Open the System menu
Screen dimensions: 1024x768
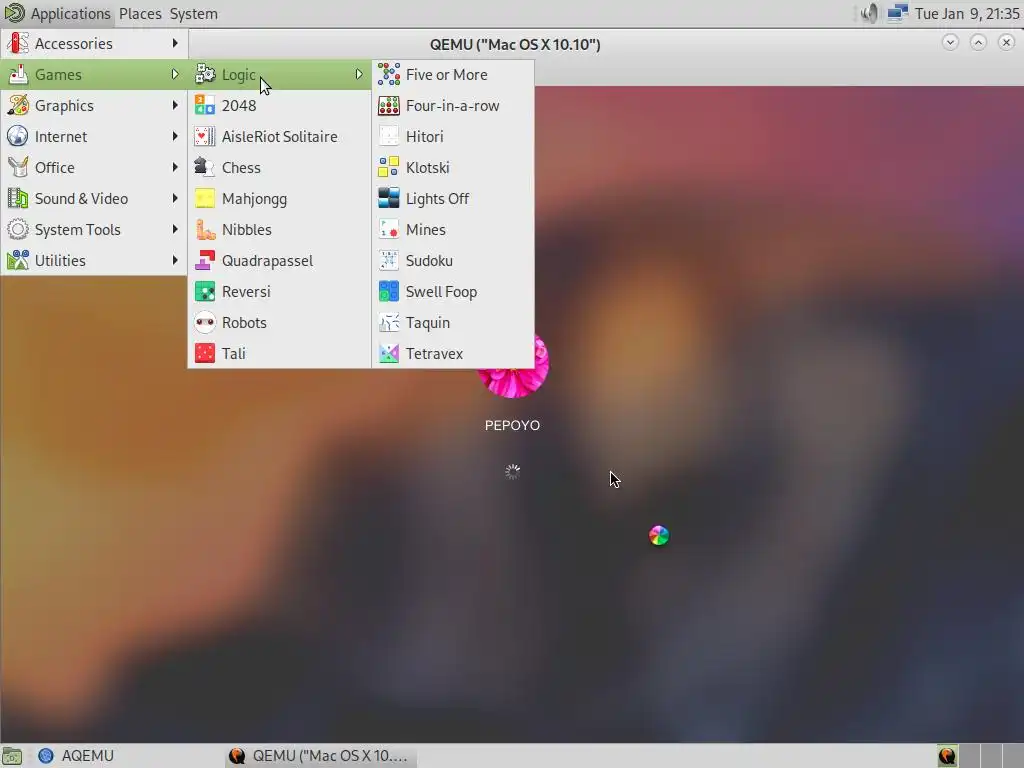pyautogui.click(x=193, y=14)
